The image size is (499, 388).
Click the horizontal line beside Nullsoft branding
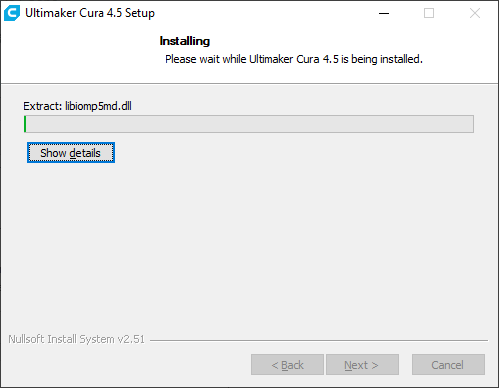click(x=319, y=340)
